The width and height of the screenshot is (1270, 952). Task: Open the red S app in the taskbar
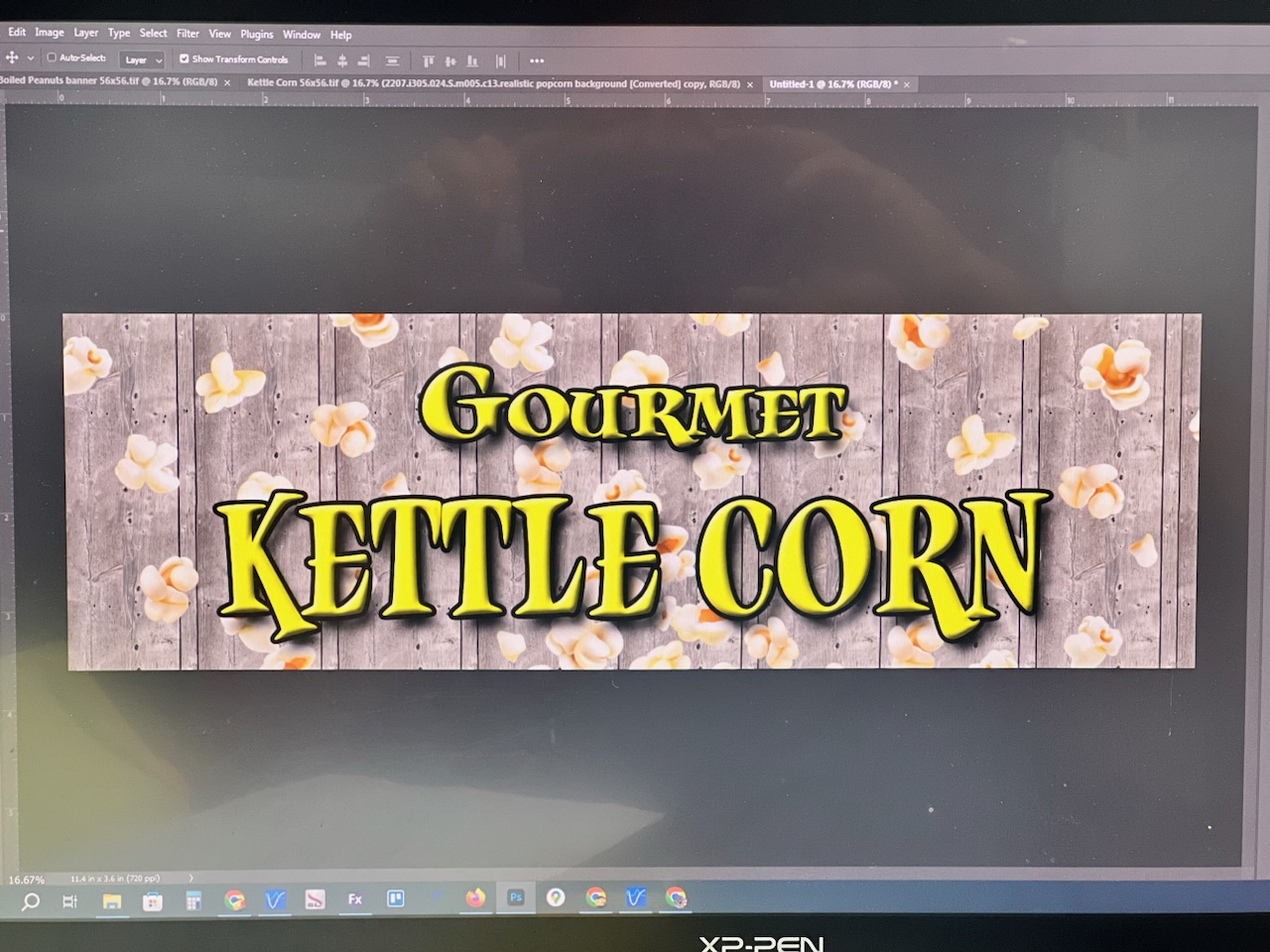pos(315,900)
